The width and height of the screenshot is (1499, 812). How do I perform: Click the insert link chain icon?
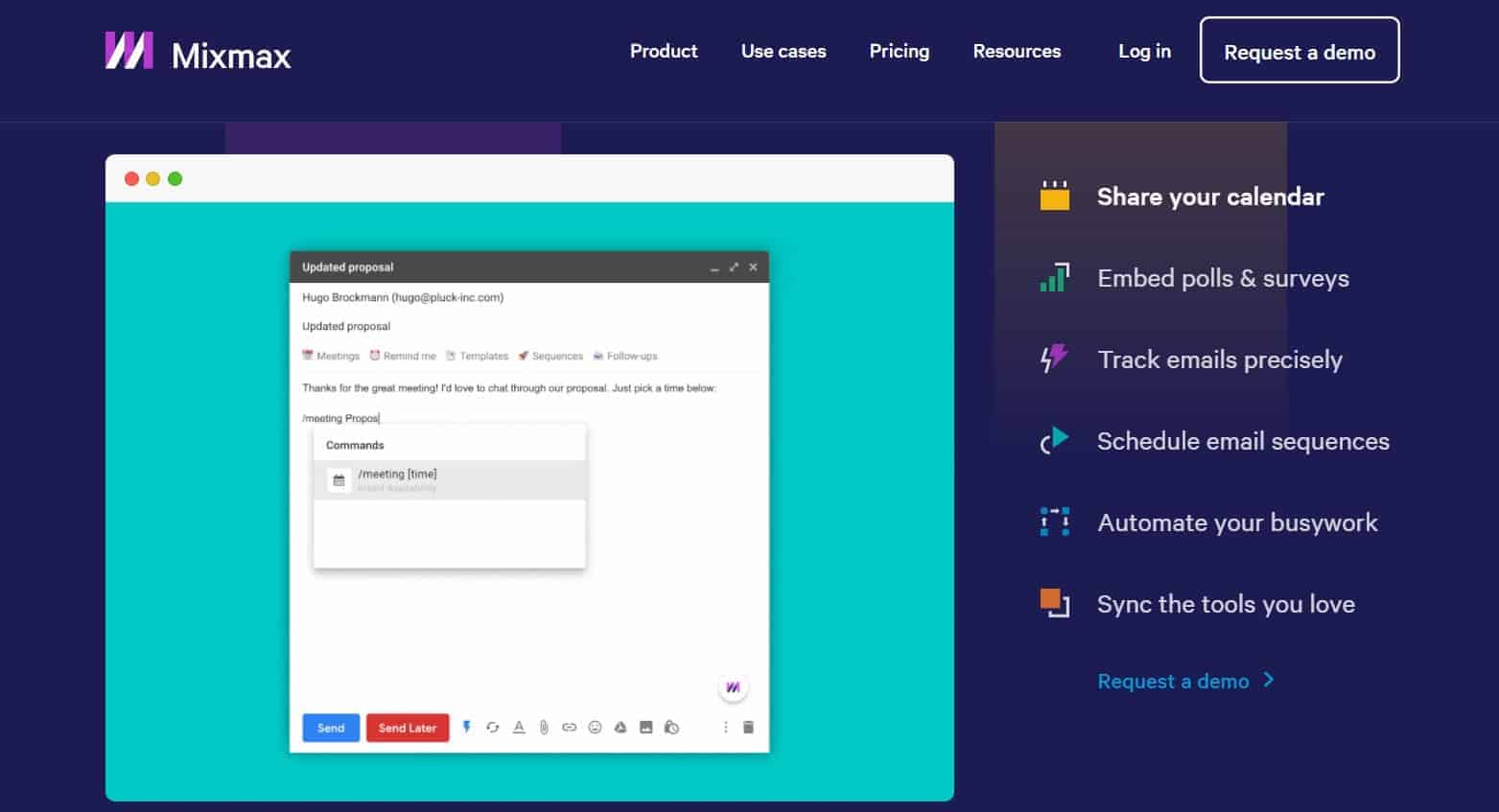[x=569, y=728]
